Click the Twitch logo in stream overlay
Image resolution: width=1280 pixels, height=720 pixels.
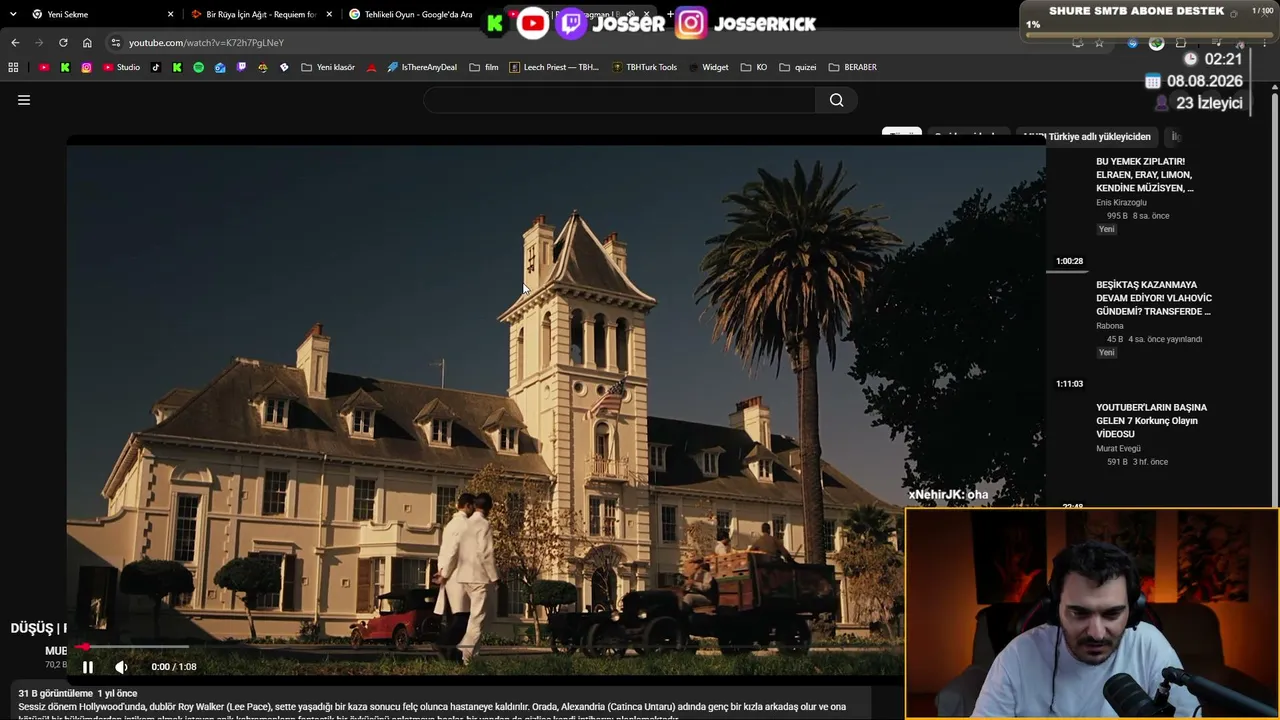tap(571, 23)
